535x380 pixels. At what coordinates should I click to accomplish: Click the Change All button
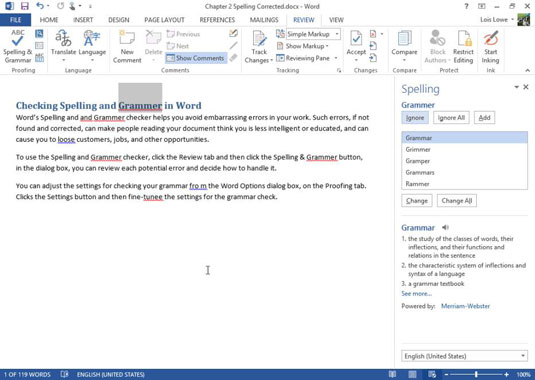(x=457, y=201)
